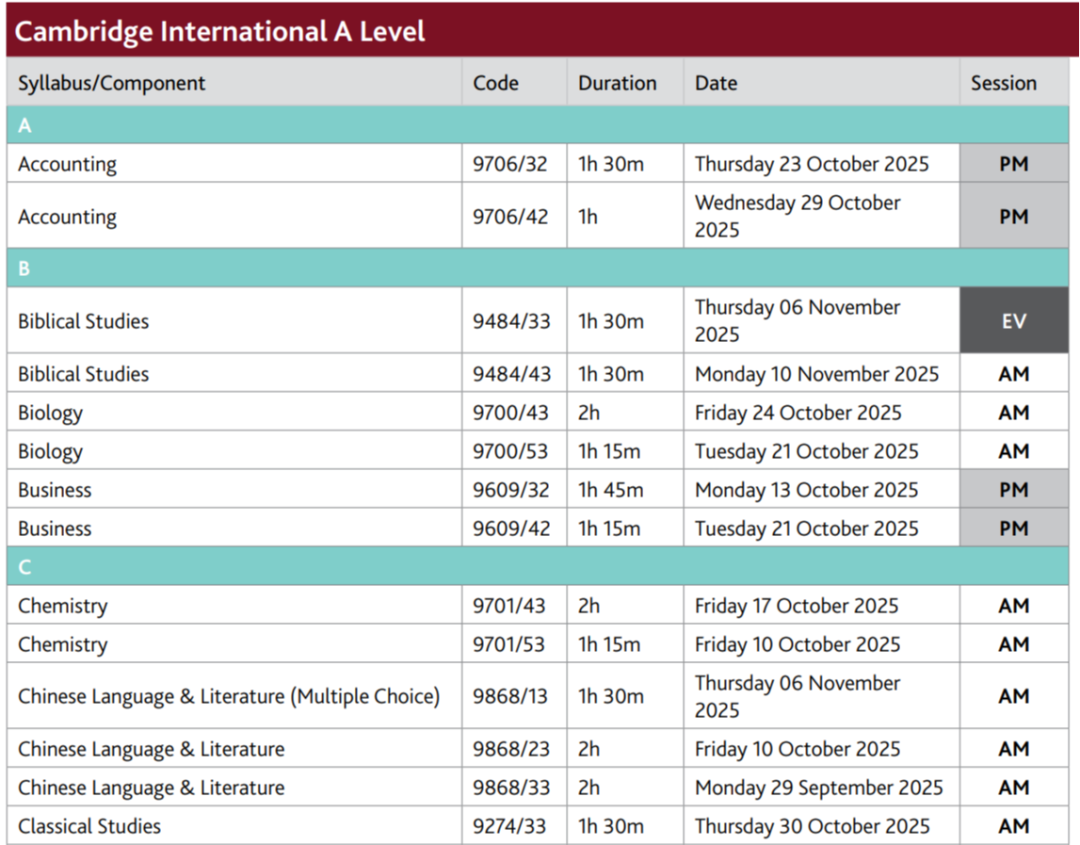Click 'Chinese Language & Literature' in 9868/23 row
This screenshot has height=845, width=1080.
pos(151,749)
